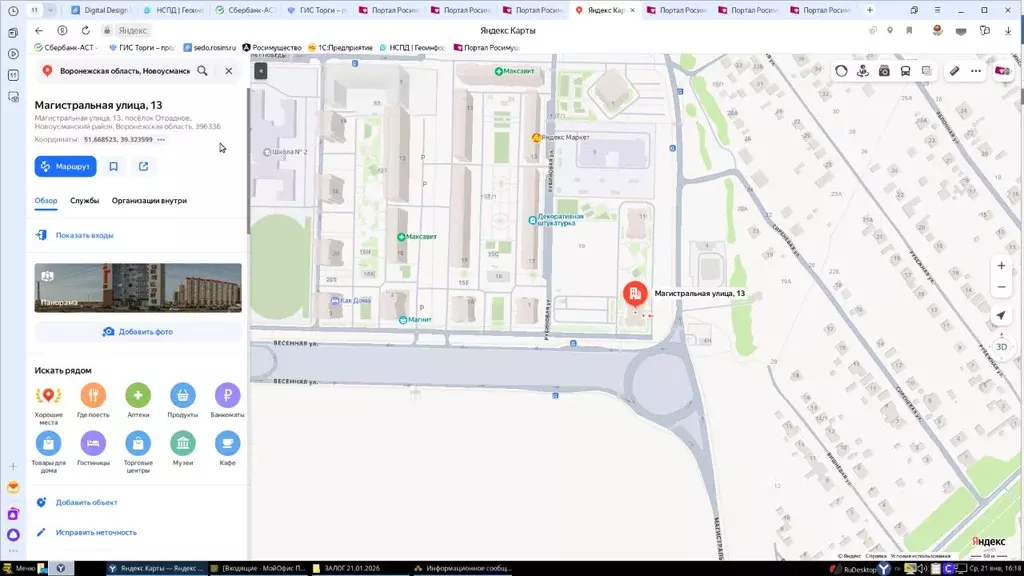This screenshot has width=1024, height=576.
Task: Expand the tab group dropdown arrow
Action: point(51,10)
